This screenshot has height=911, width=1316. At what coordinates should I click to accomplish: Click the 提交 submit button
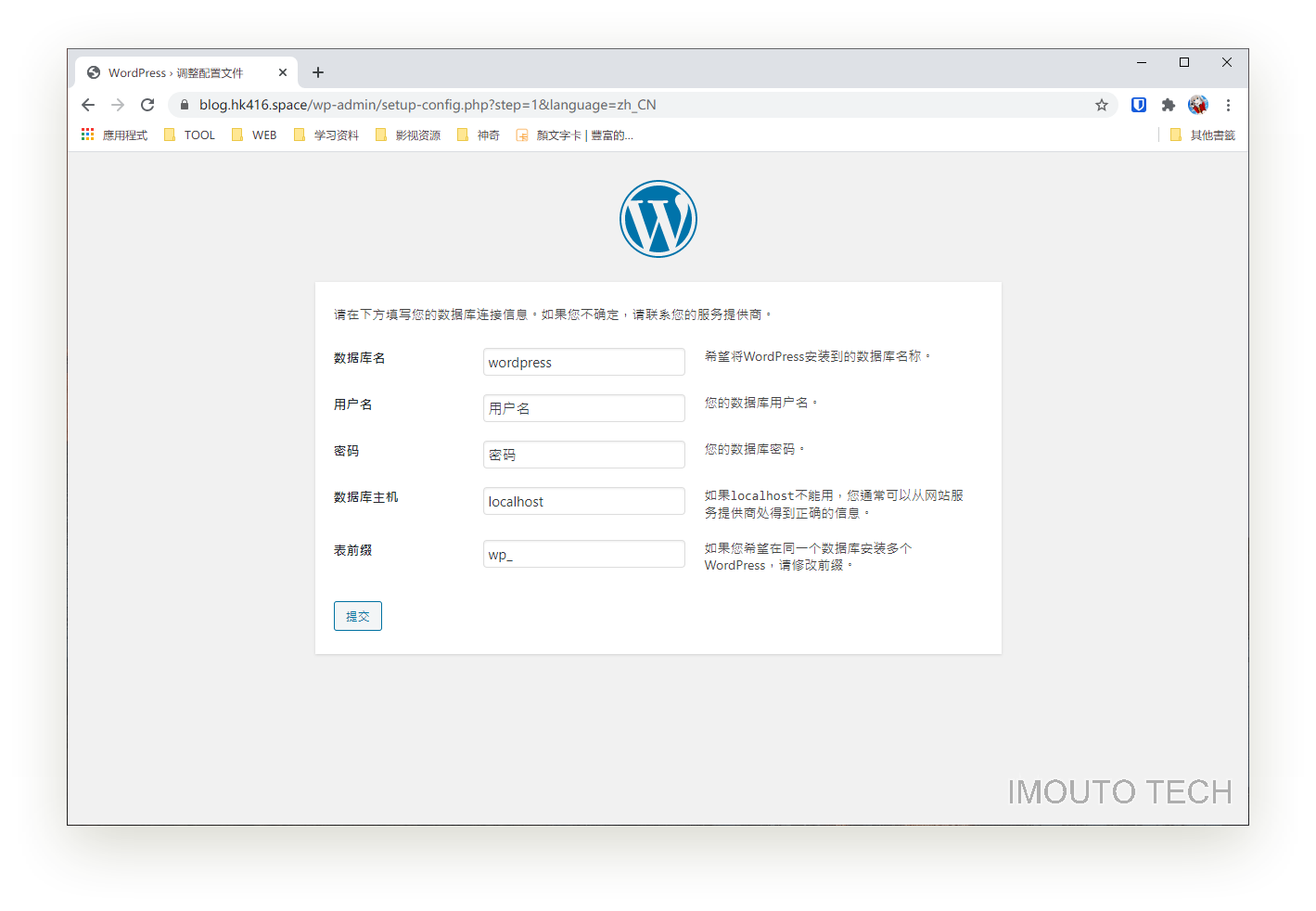(358, 616)
